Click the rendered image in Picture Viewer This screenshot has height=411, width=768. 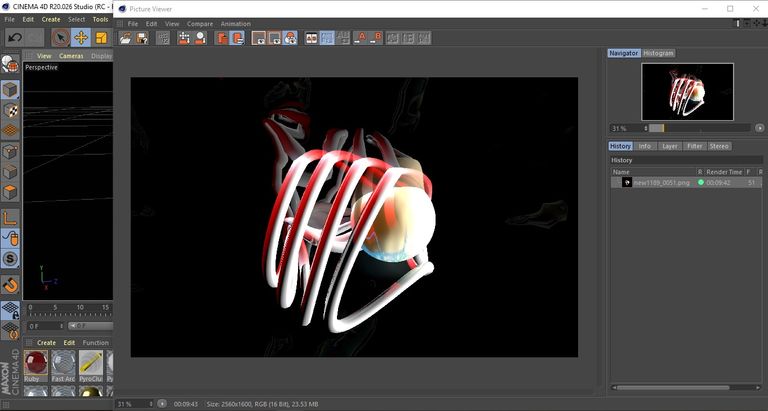[354, 217]
